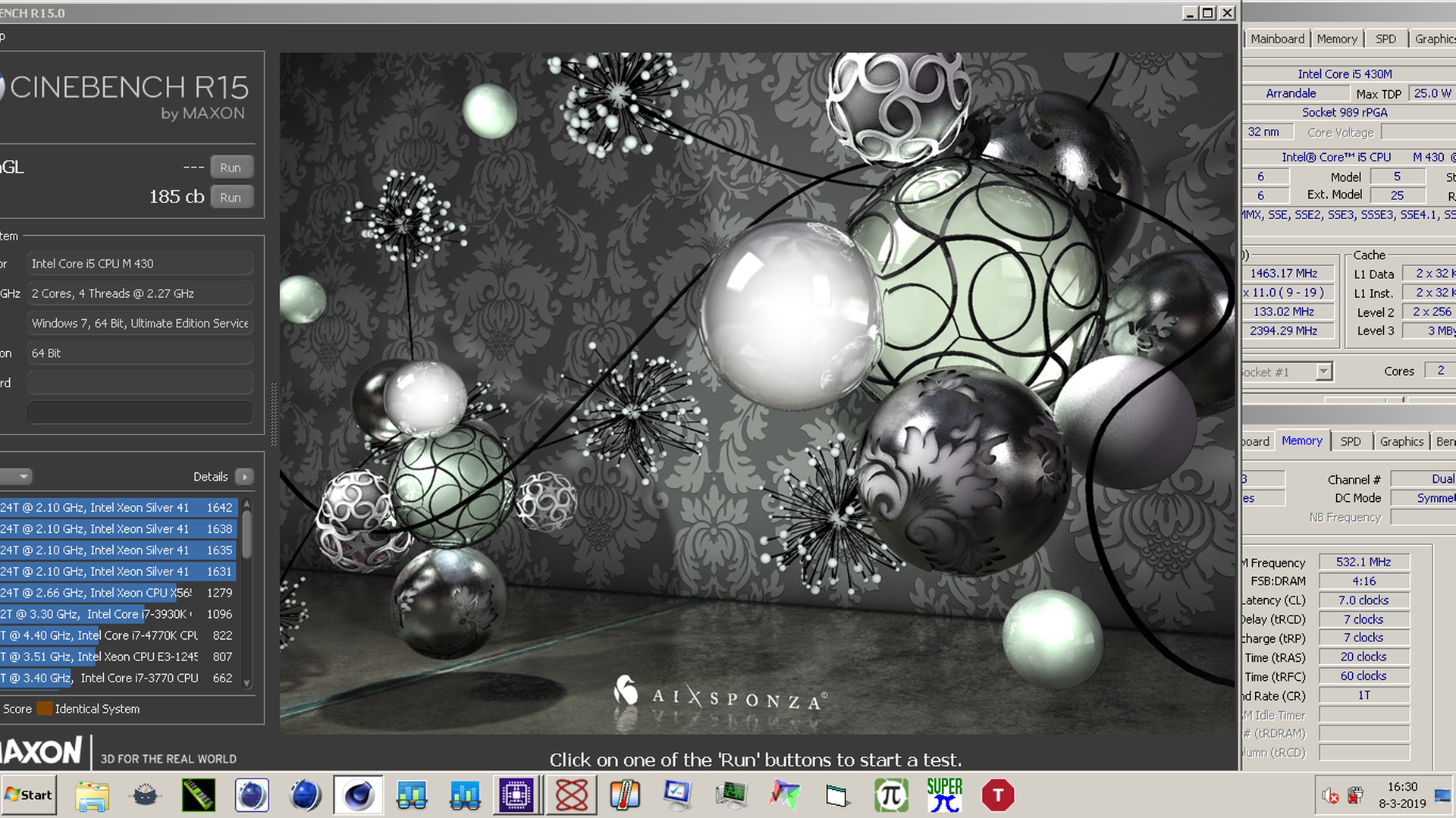Switch to the active Cinebench R15 taskbar button
This screenshot has width=1456, height=818.
click(358, 796)
